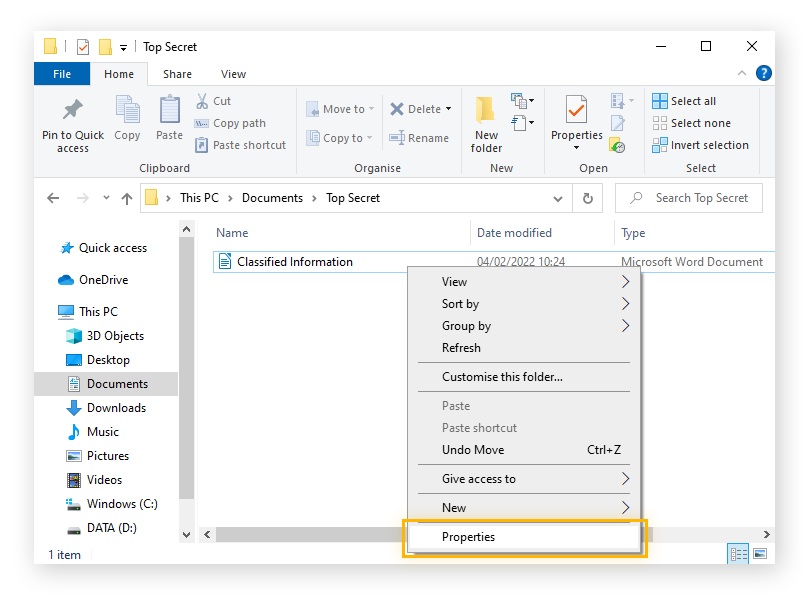Choose Properties in the context menu

click(x=524, y=537)
